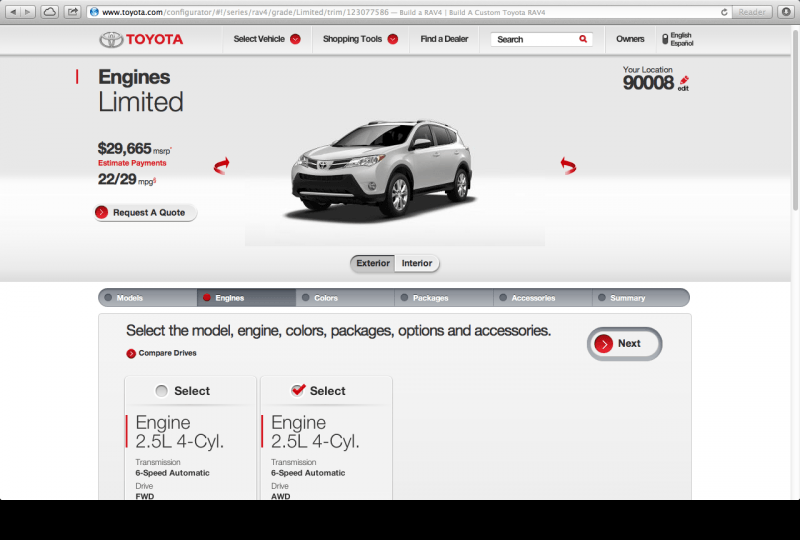Go to the Colors step
This screenshot has height=540, width=800.
[x=345, y=298]
